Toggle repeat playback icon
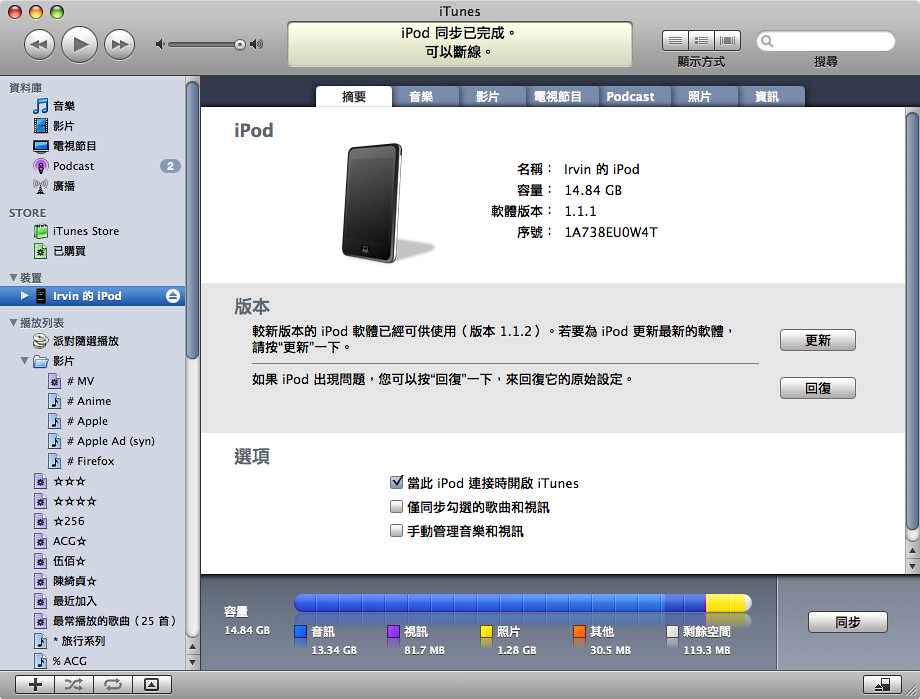This screenshot has height=699, width=920. point(112,684)
